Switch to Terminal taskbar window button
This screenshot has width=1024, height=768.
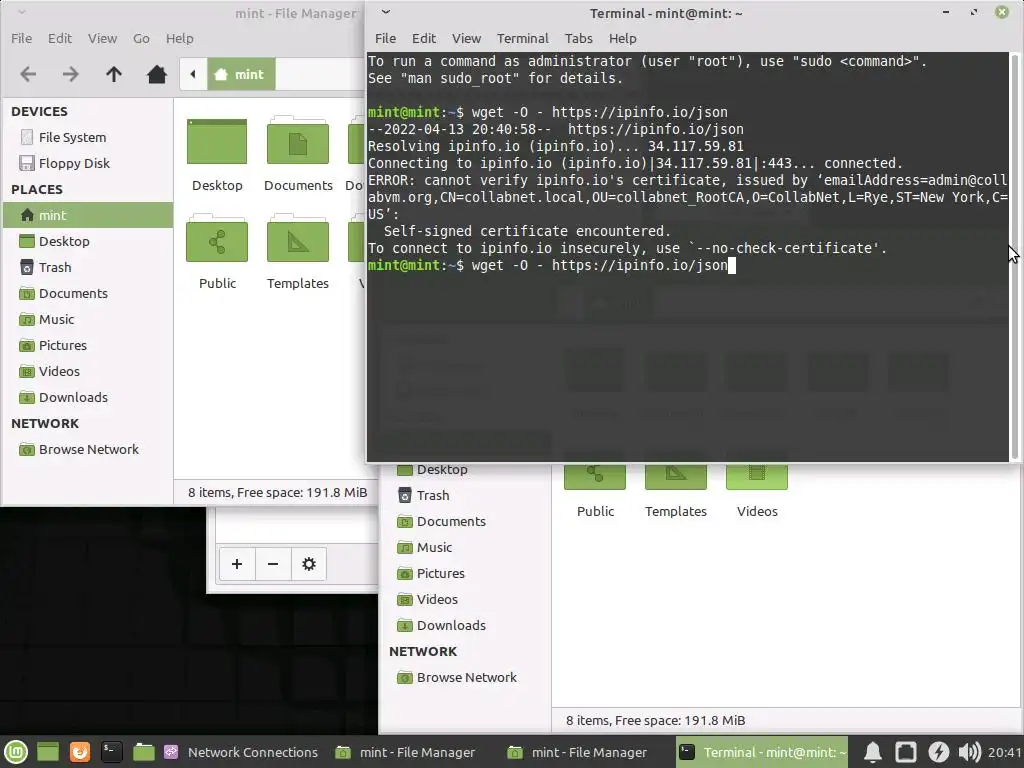761,752
